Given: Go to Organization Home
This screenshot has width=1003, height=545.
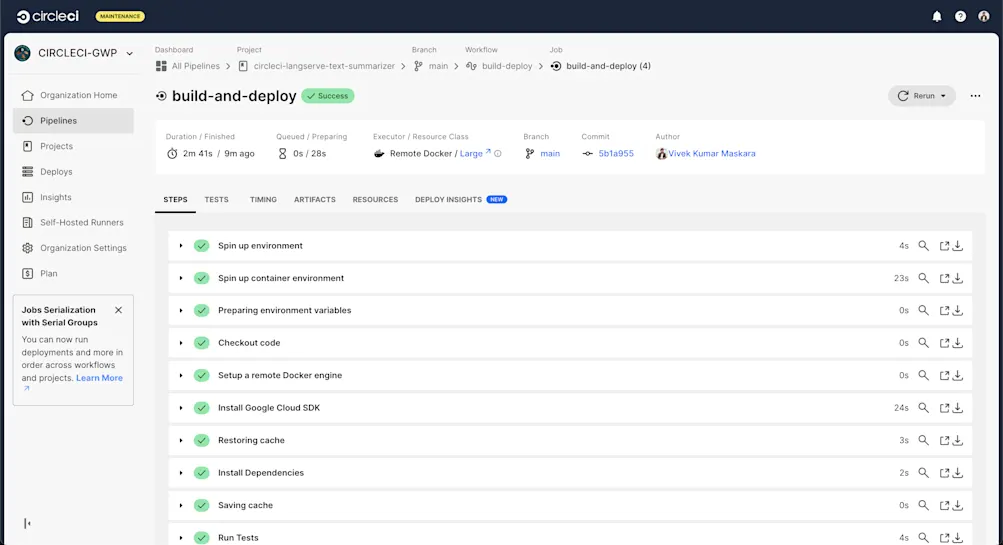Looking at the screenshot, I should click(x=73, y=95).
